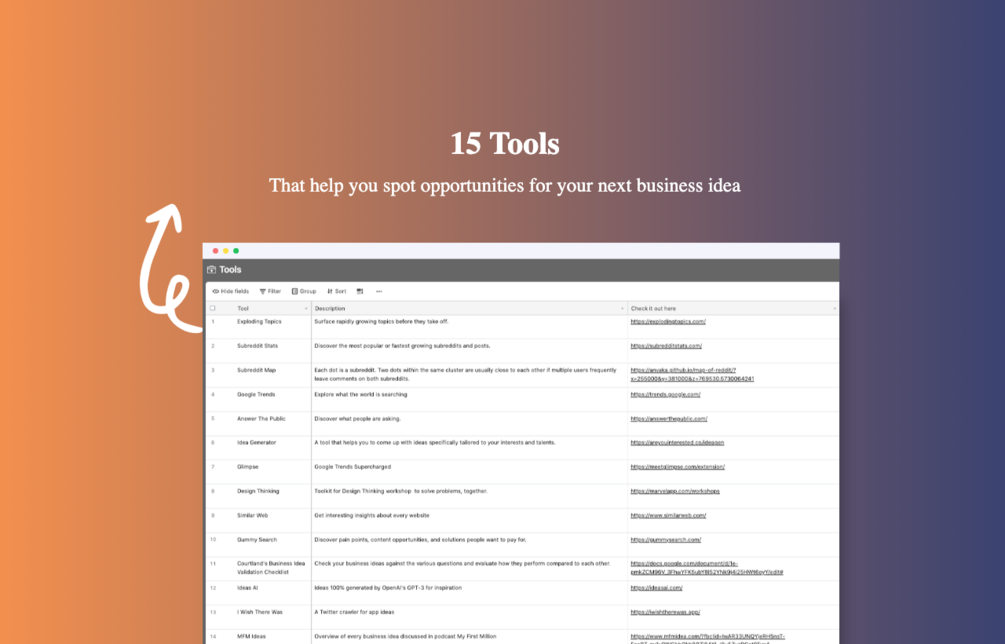Open the Group option in toolbar

pyautogui.click(x=304, y=292)
